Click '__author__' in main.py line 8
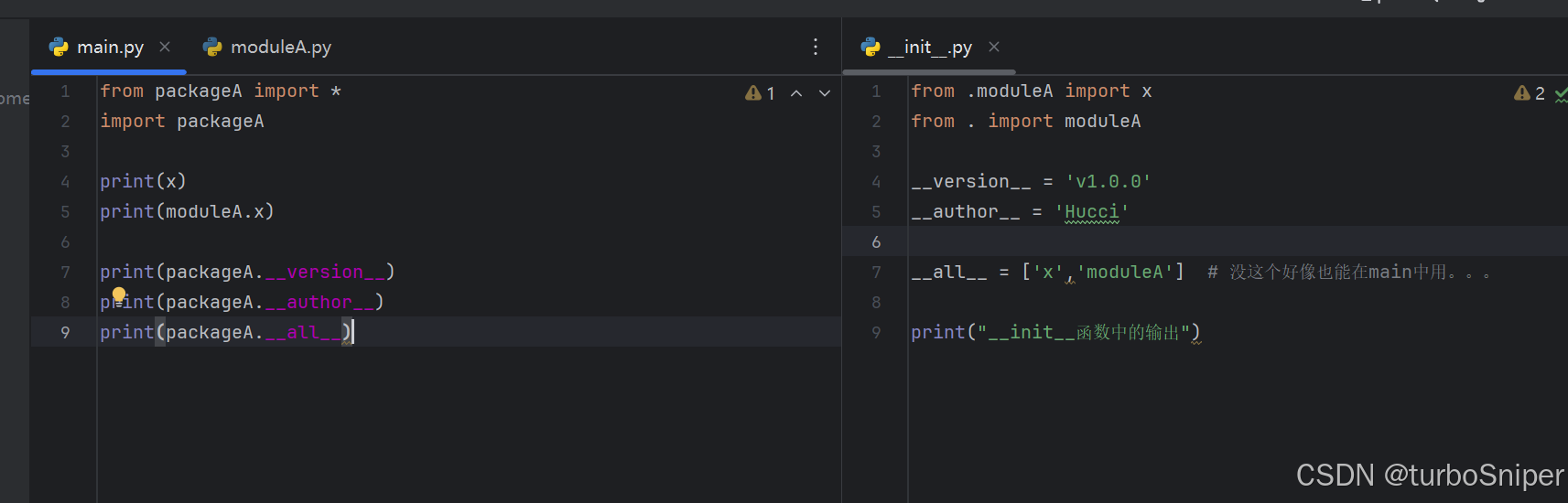The width and height of the screenshot is (1568, 503). click(x=319, y=303)
